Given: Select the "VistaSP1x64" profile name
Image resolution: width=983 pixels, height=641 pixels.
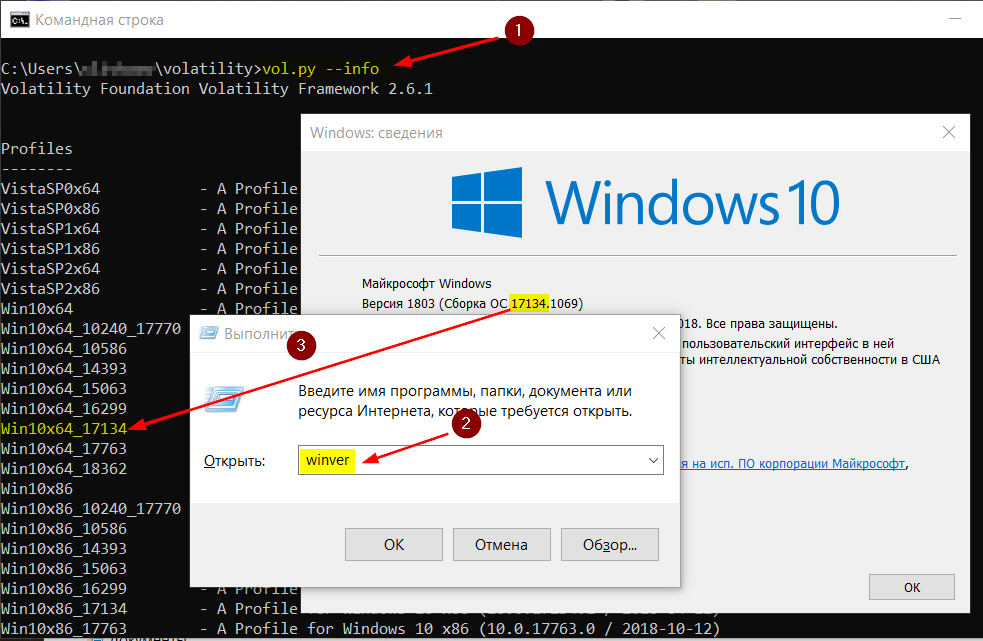Looking at the screenshot, I should point(51,228).
